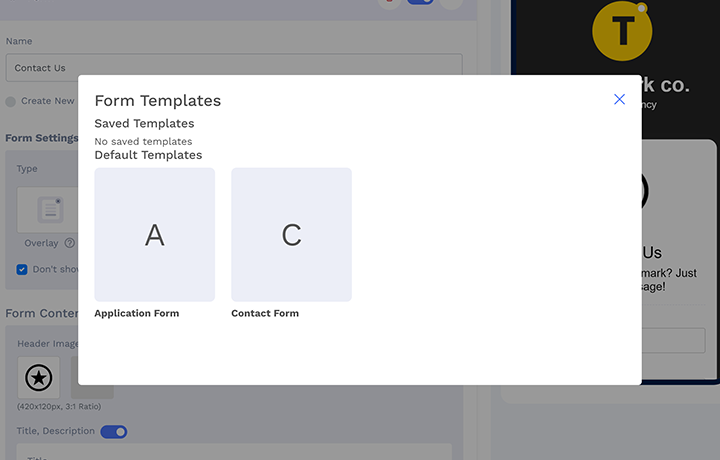The height and width of the screenshot is (460, 720).
Task: Open the Overlay help question mark
Action: pyautogui.click(x=70, y=243)
